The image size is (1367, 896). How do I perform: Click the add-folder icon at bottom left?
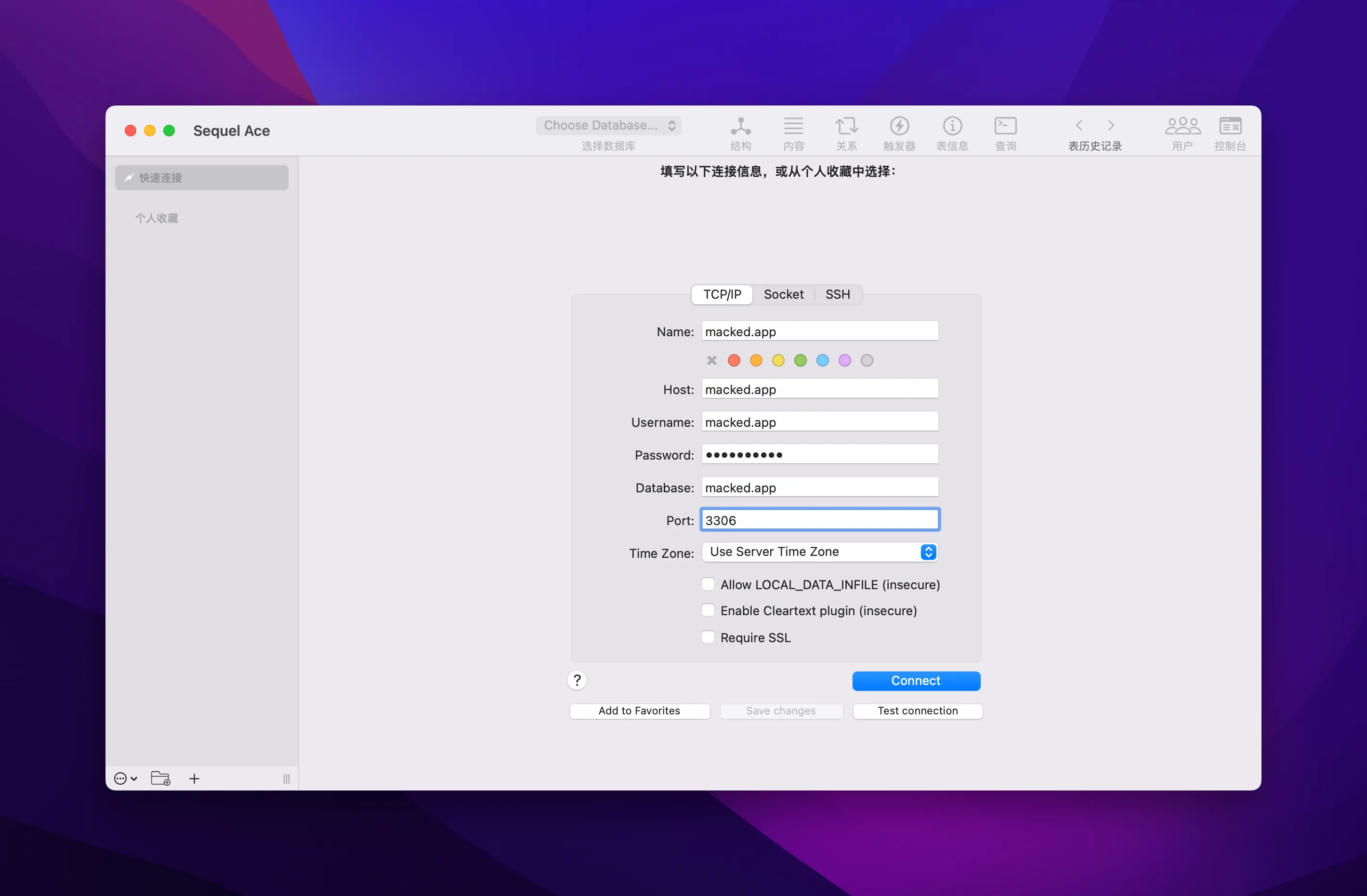(160, 778)
